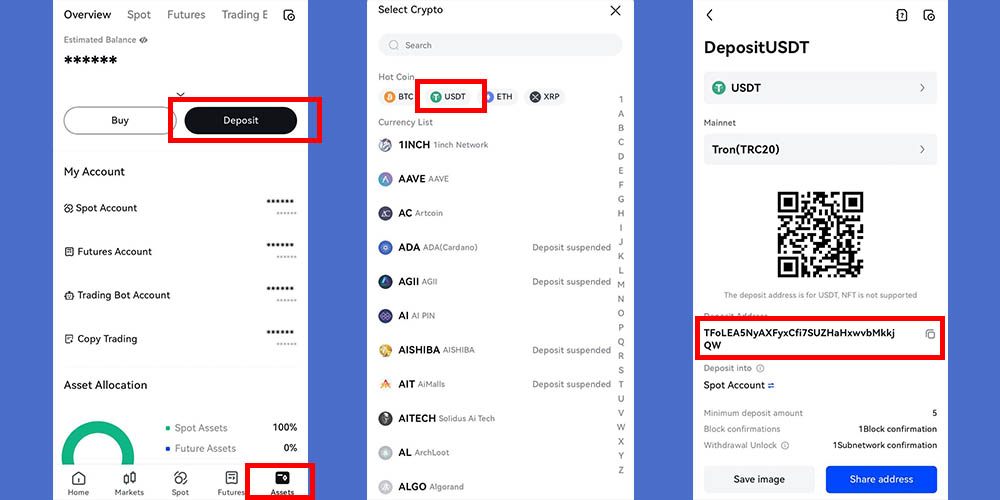Open Markets in bottom navigation
This screenshot has width=1000, height=500.
click(x=129, y=483)
